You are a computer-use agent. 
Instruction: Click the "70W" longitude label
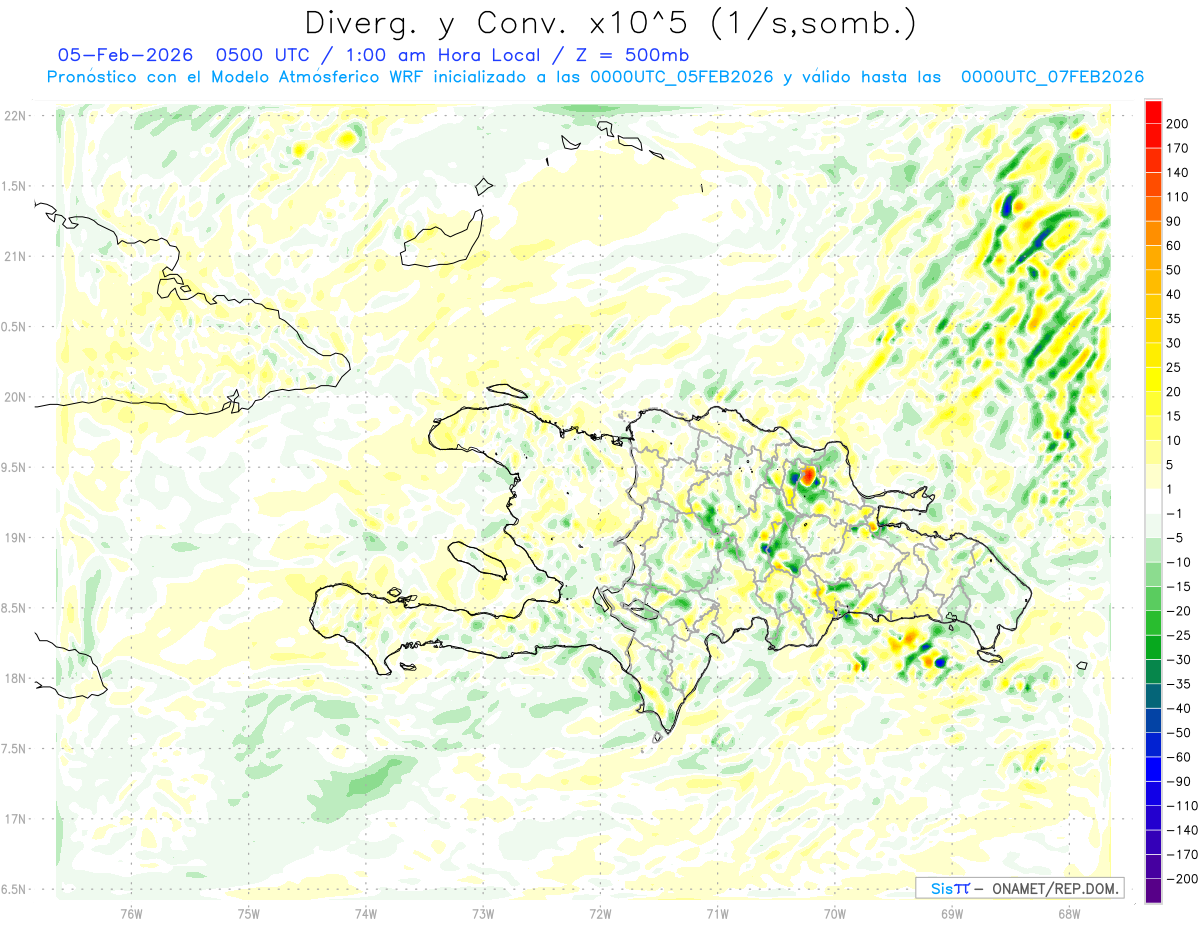(x=835, y=914)
